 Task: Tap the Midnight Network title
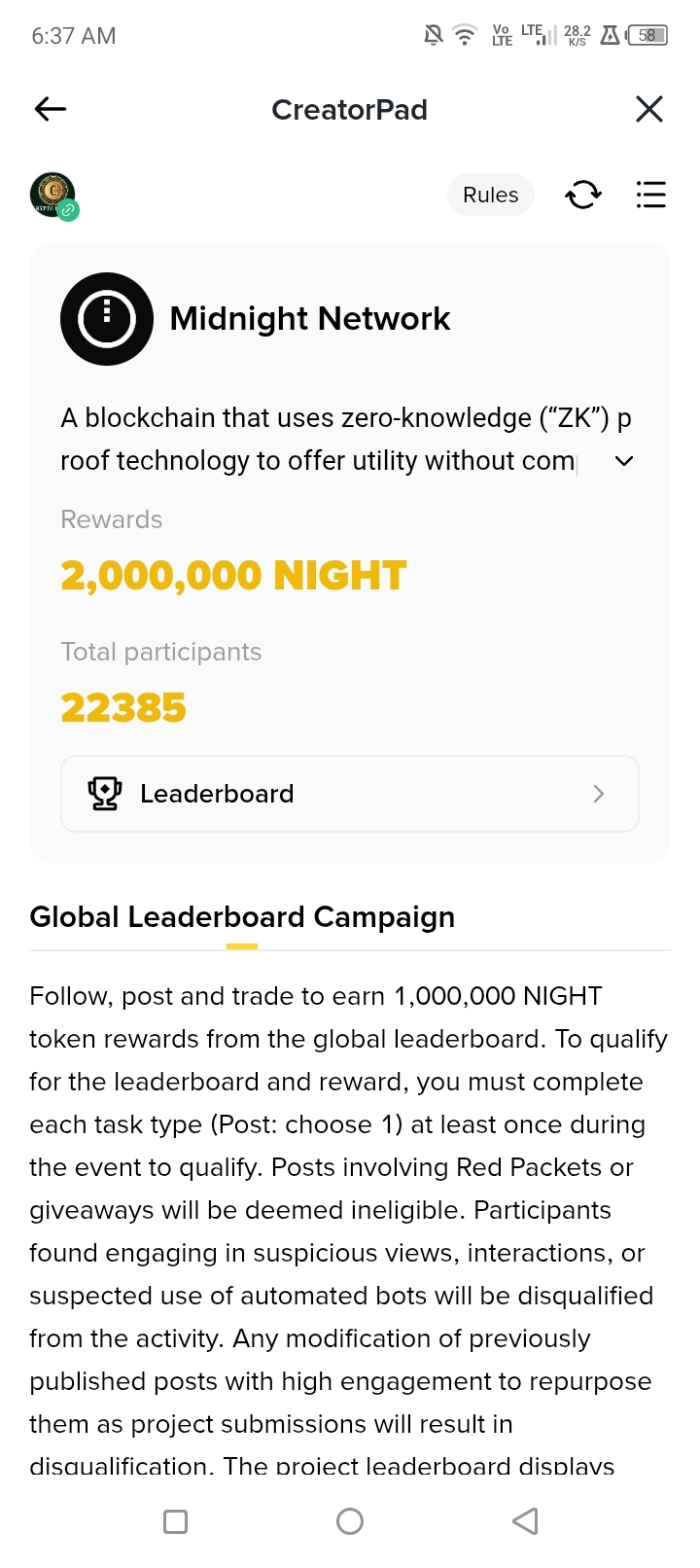(x=310, y=319)
